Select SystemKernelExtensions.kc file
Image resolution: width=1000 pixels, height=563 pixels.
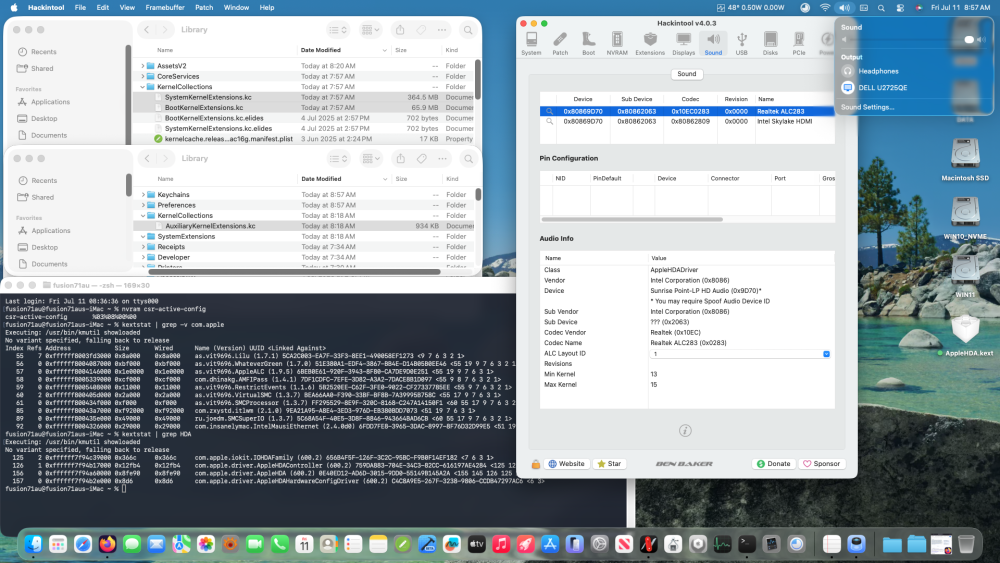[x=208, y=98]
